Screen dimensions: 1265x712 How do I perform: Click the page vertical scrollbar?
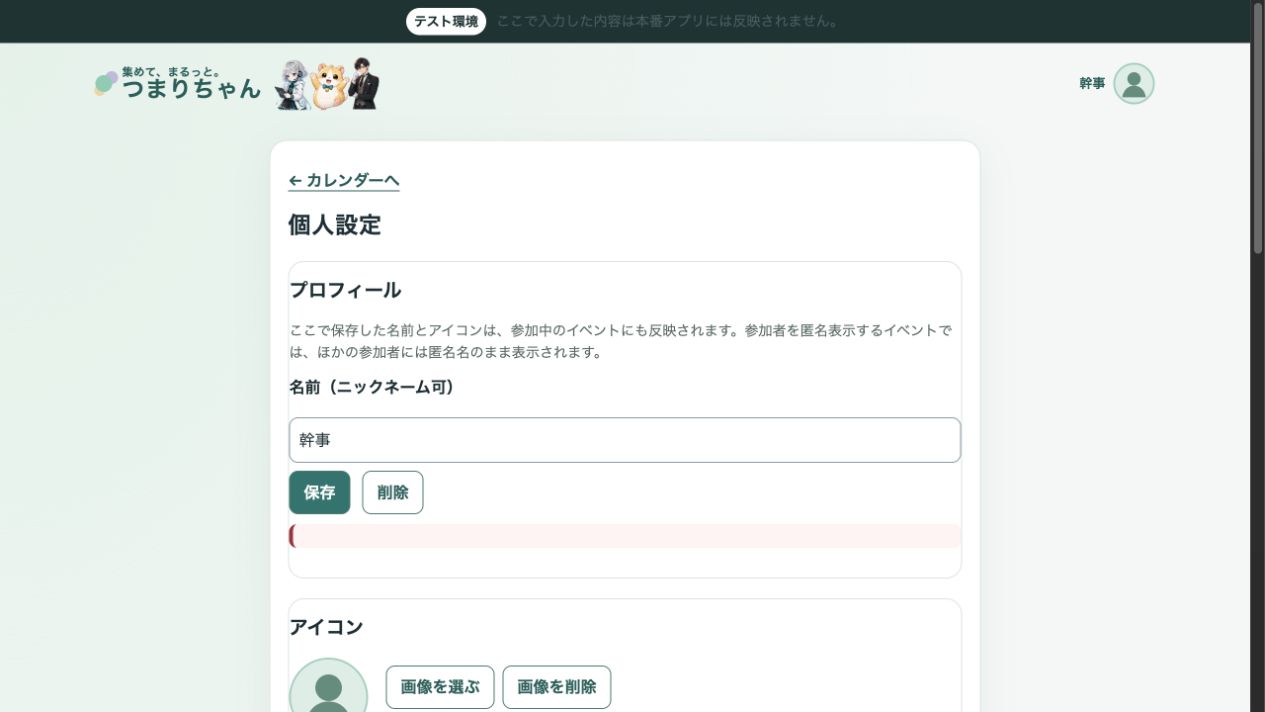click(1258, 130)
